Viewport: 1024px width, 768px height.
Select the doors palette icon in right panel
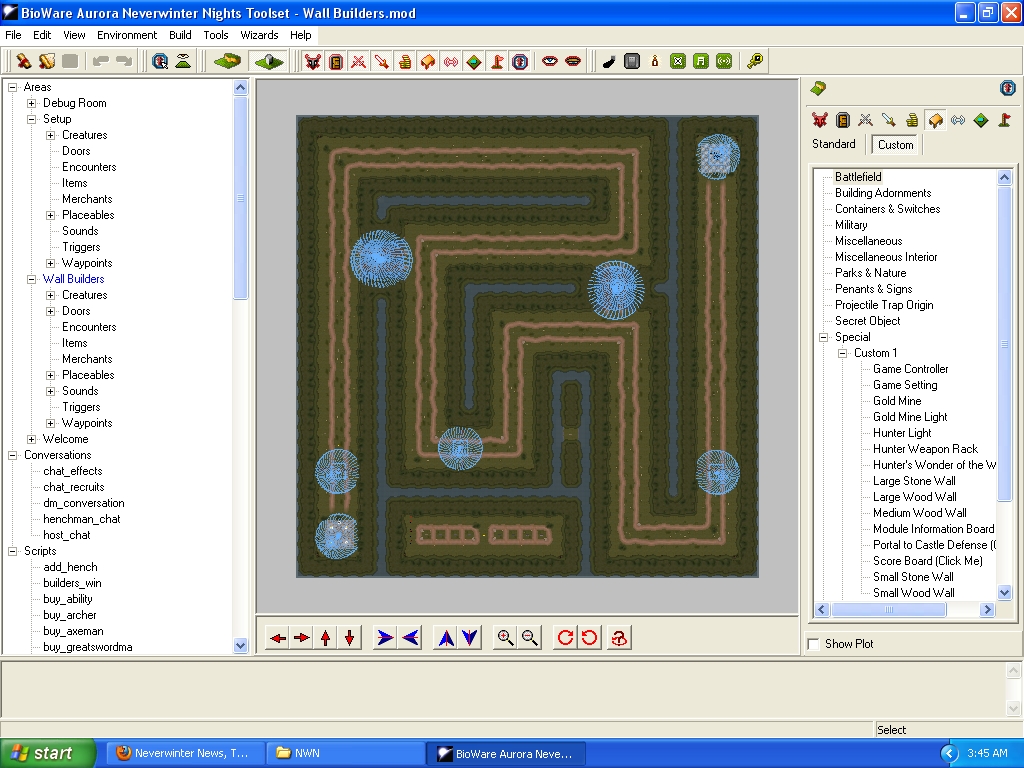coord(843,121)
